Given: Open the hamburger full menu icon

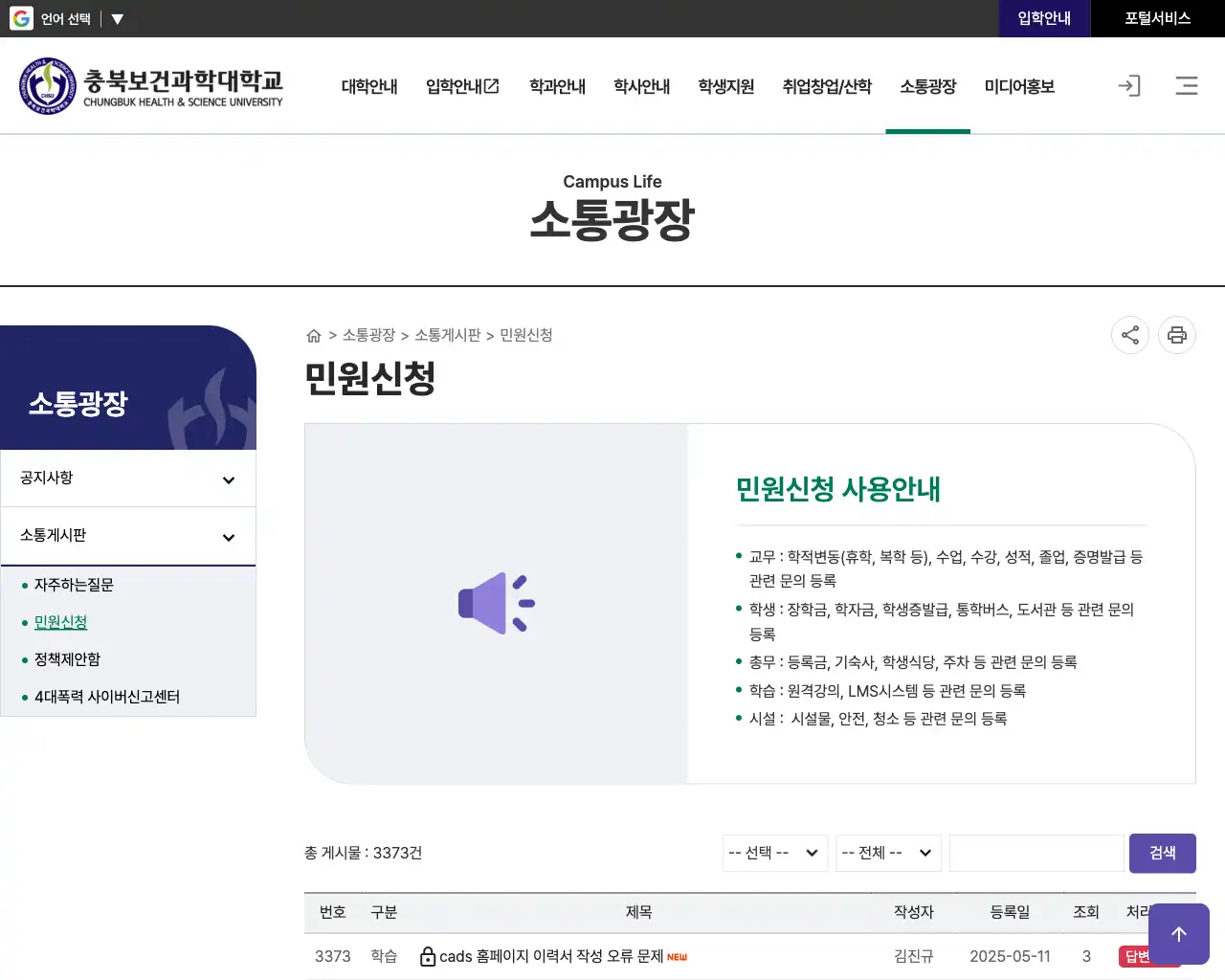Looking at the screenshot, I should 1187,86.
